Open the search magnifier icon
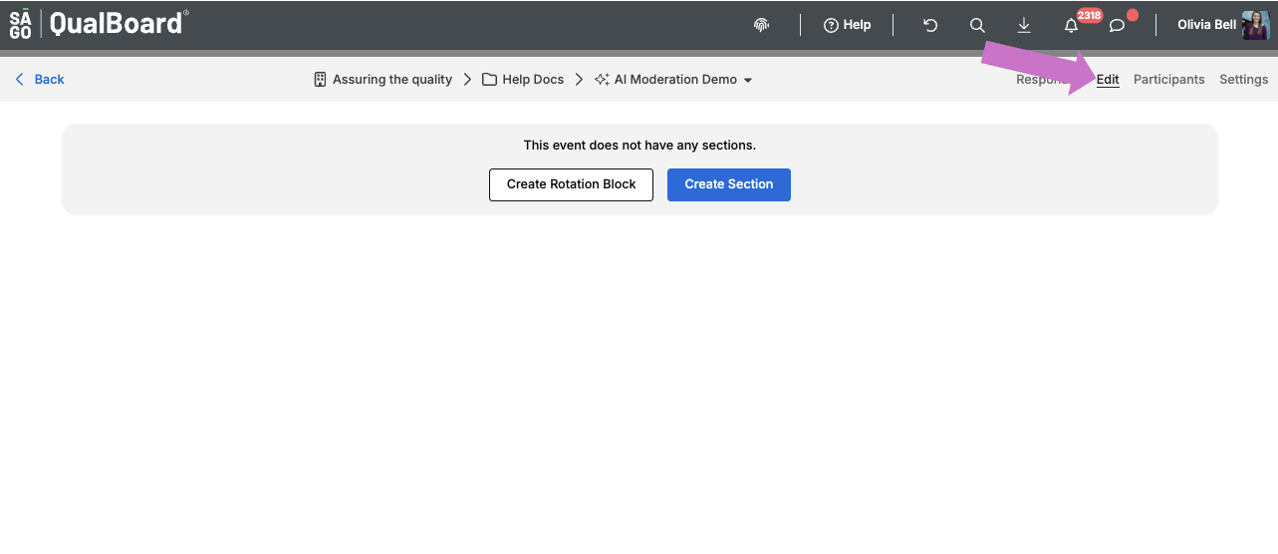 pyautogui.click(x=977, y=25)
